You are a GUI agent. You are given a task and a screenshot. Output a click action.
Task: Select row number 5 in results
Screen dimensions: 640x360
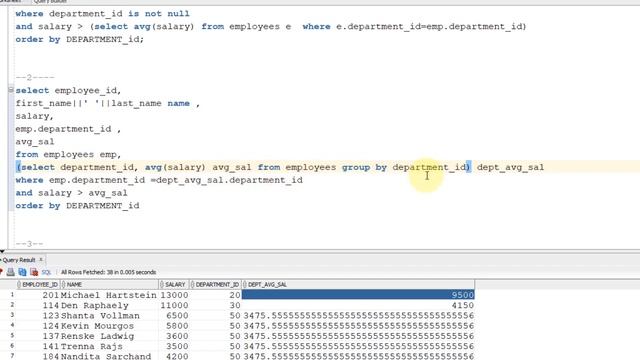(x=12, y=335)
